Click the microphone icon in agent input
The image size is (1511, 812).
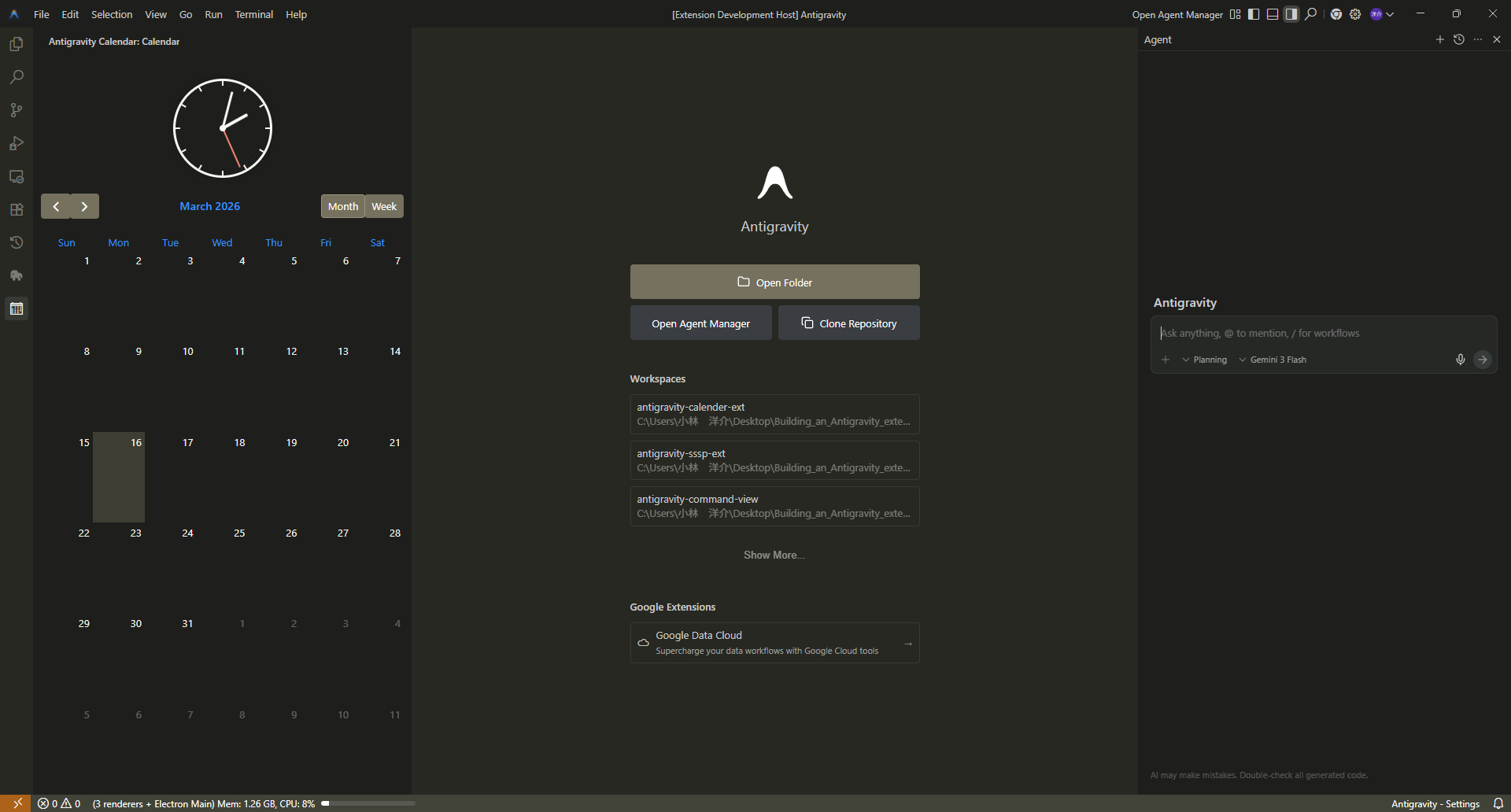tap(1460, 360)
